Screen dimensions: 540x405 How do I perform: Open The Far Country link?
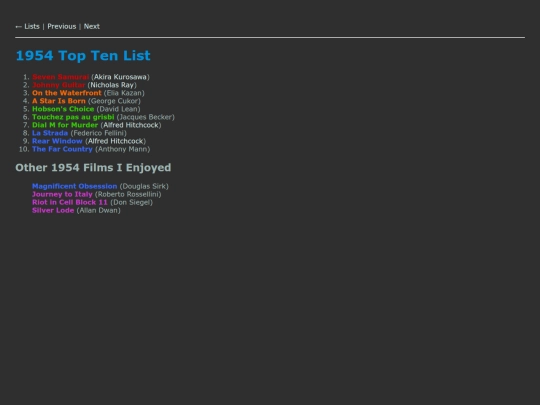62,149
